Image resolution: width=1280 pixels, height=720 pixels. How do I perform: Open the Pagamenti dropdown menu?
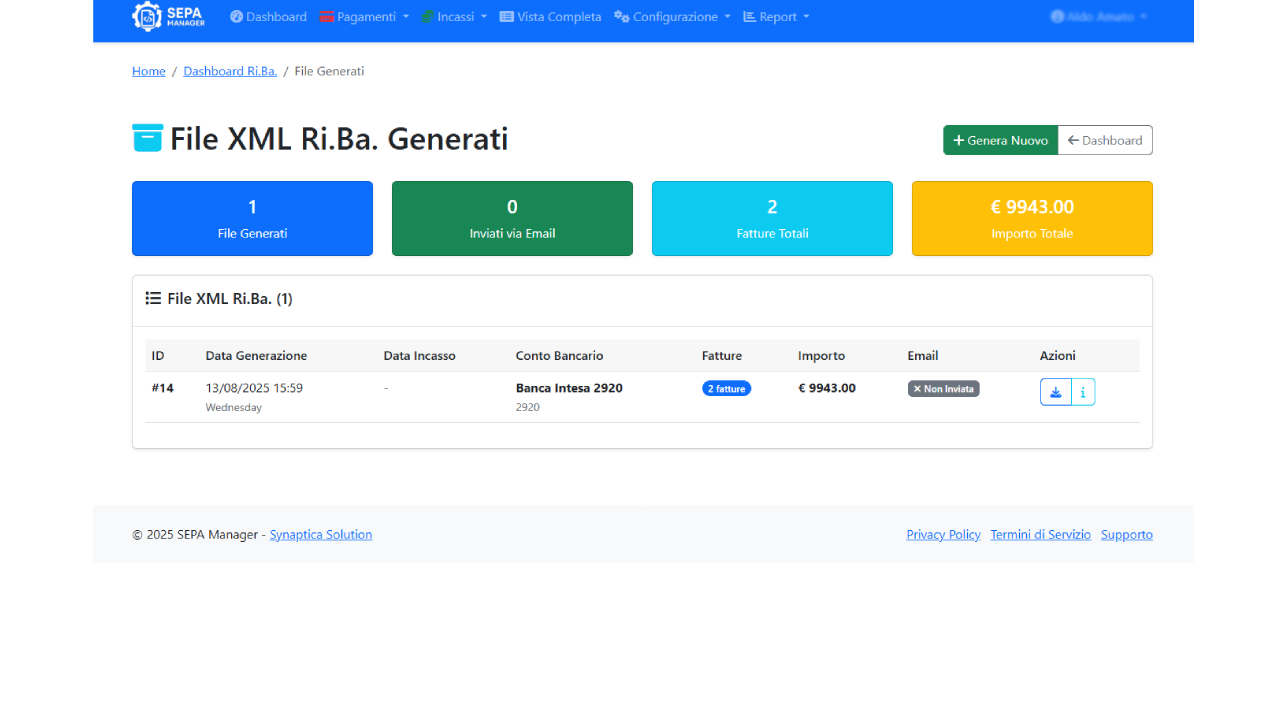(x=364, y=17)
